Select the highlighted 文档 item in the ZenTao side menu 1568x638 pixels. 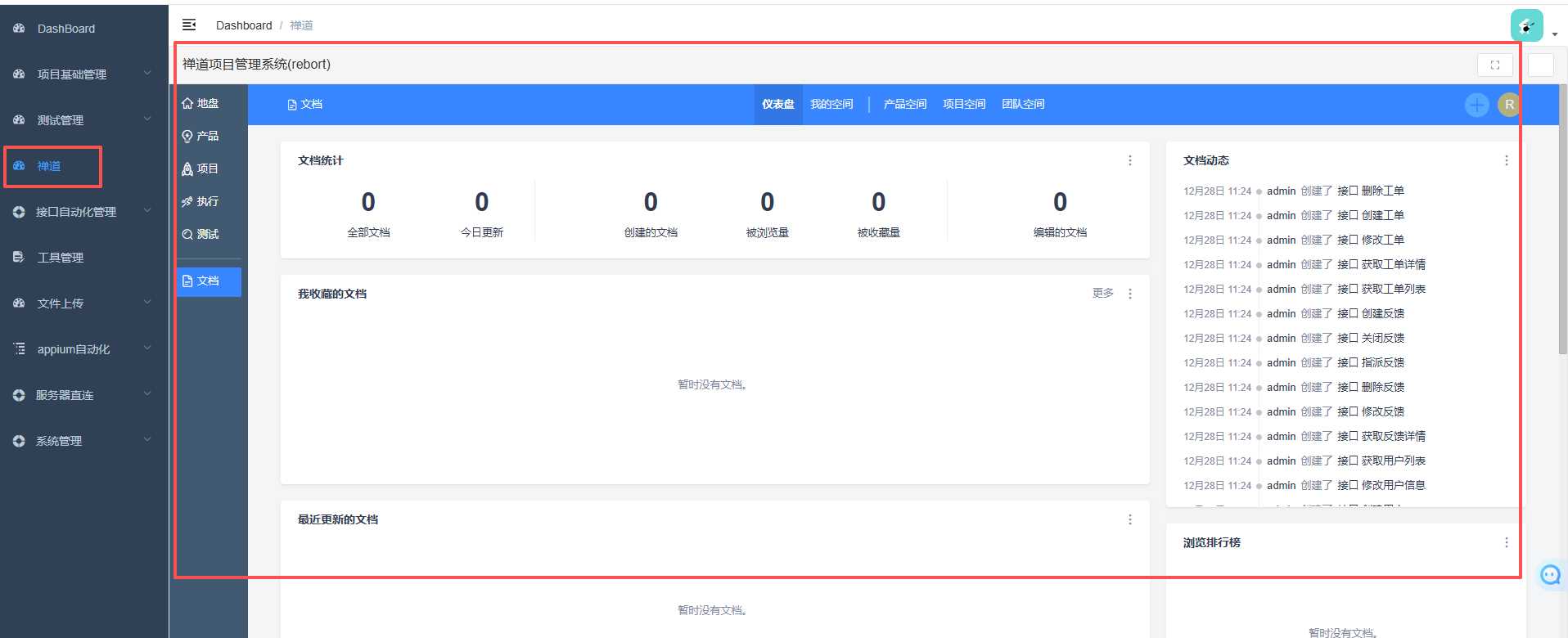pos(209,281)
